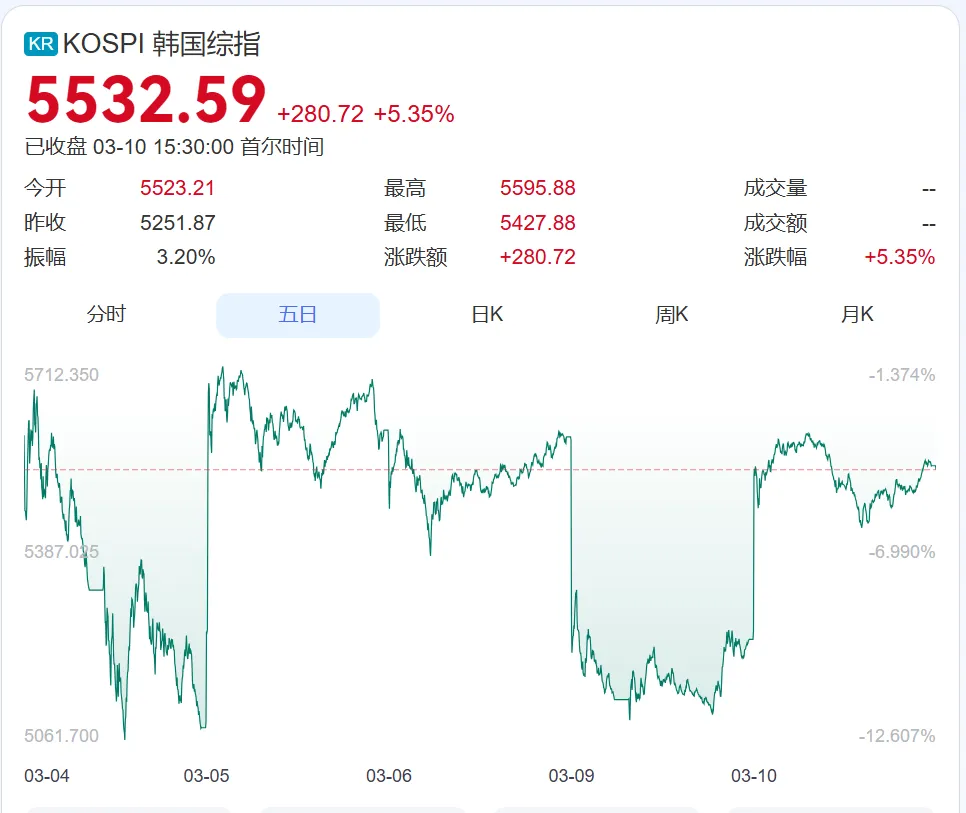Viewport: 966px width, 813px height.
Task: Click the 03-09 date marker on chart axis
Action: pyautogui.click(x=571, y=776)
